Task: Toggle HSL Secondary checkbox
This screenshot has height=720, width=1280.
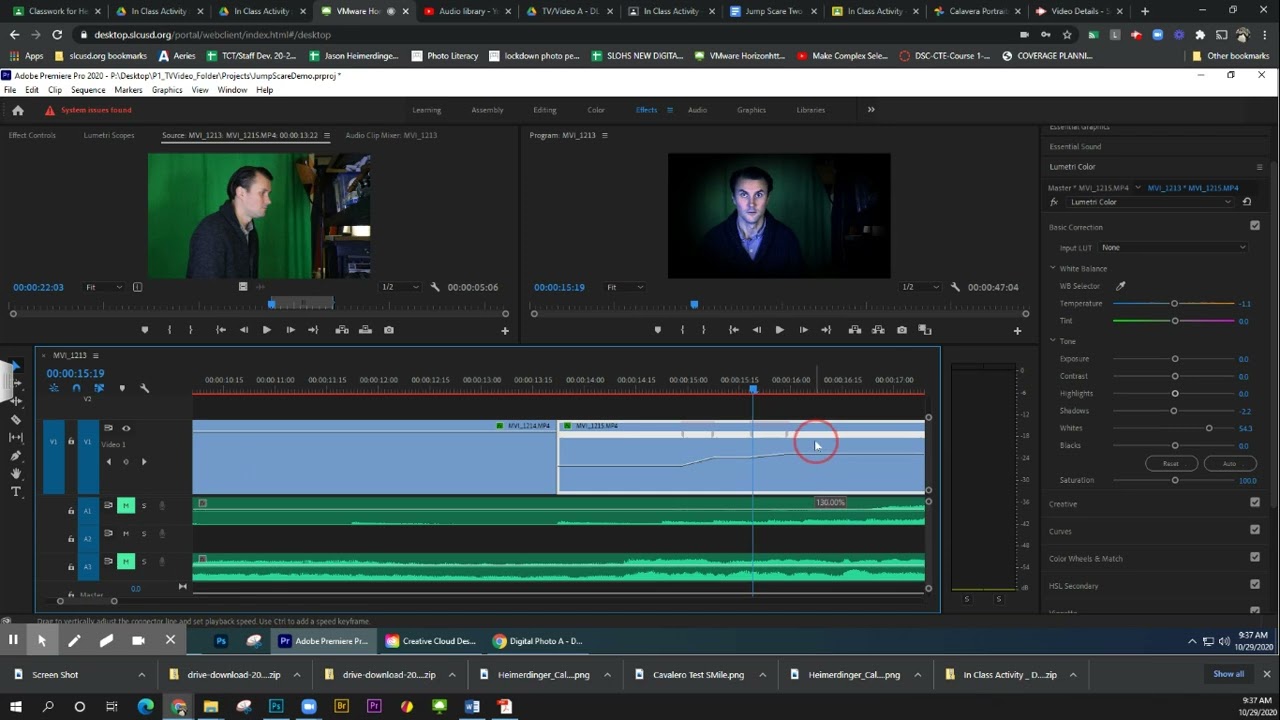Action: point(1255,584)
